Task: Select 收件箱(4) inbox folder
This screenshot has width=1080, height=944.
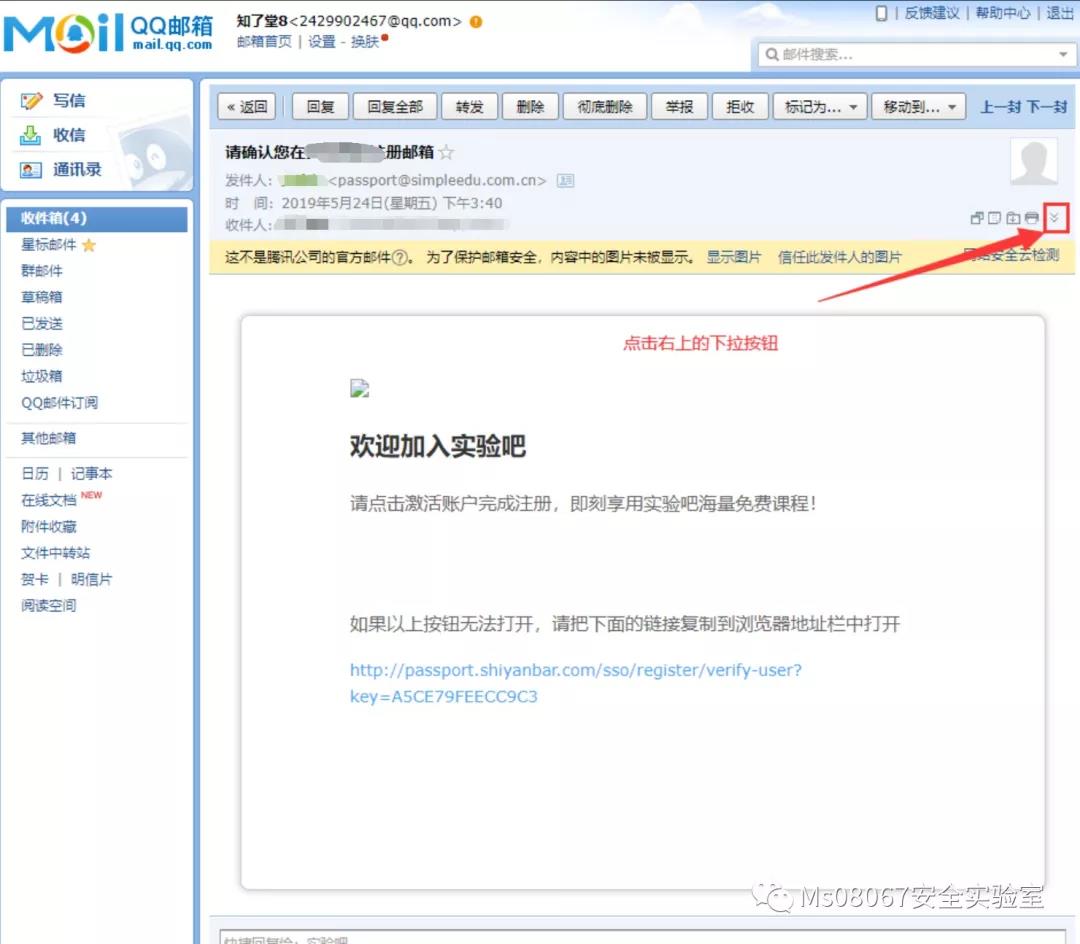Action: point(54,218)
